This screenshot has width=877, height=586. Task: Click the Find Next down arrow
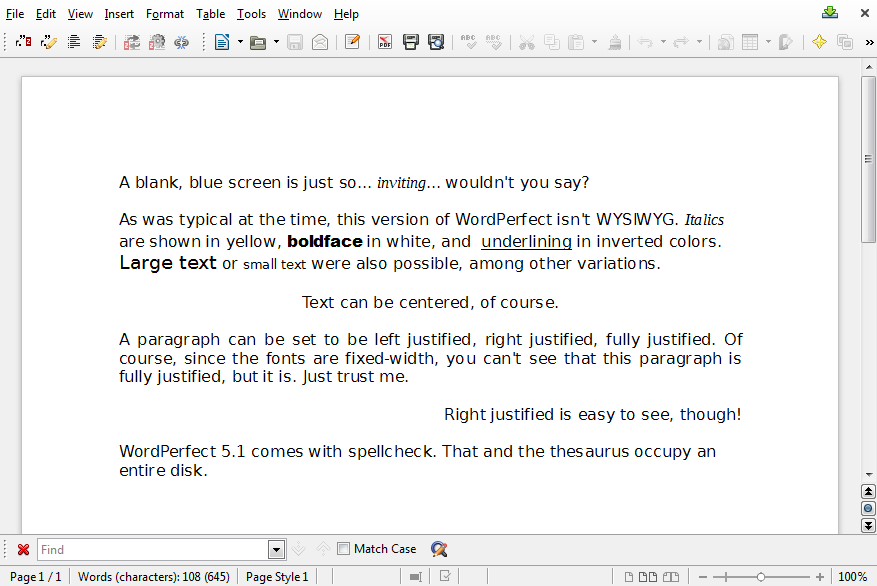[299, 549]
